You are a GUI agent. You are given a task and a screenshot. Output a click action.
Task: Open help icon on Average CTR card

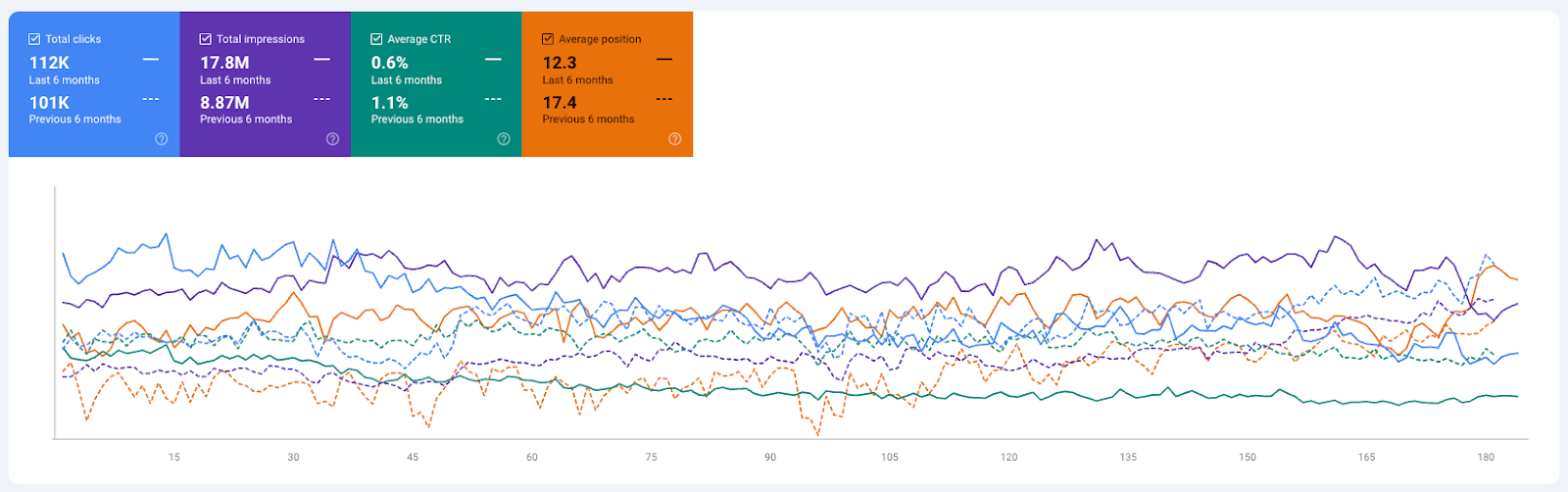pyautogui.click(x=504, y=139)
